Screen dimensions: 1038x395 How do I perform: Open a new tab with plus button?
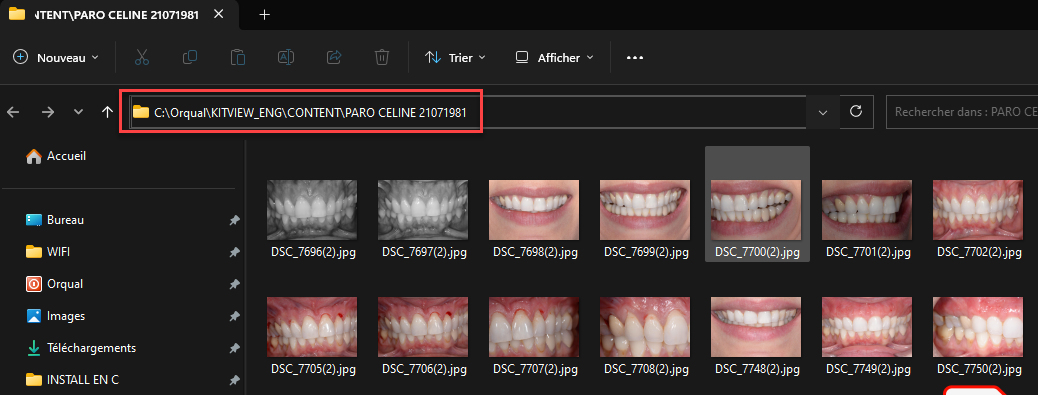264,15
